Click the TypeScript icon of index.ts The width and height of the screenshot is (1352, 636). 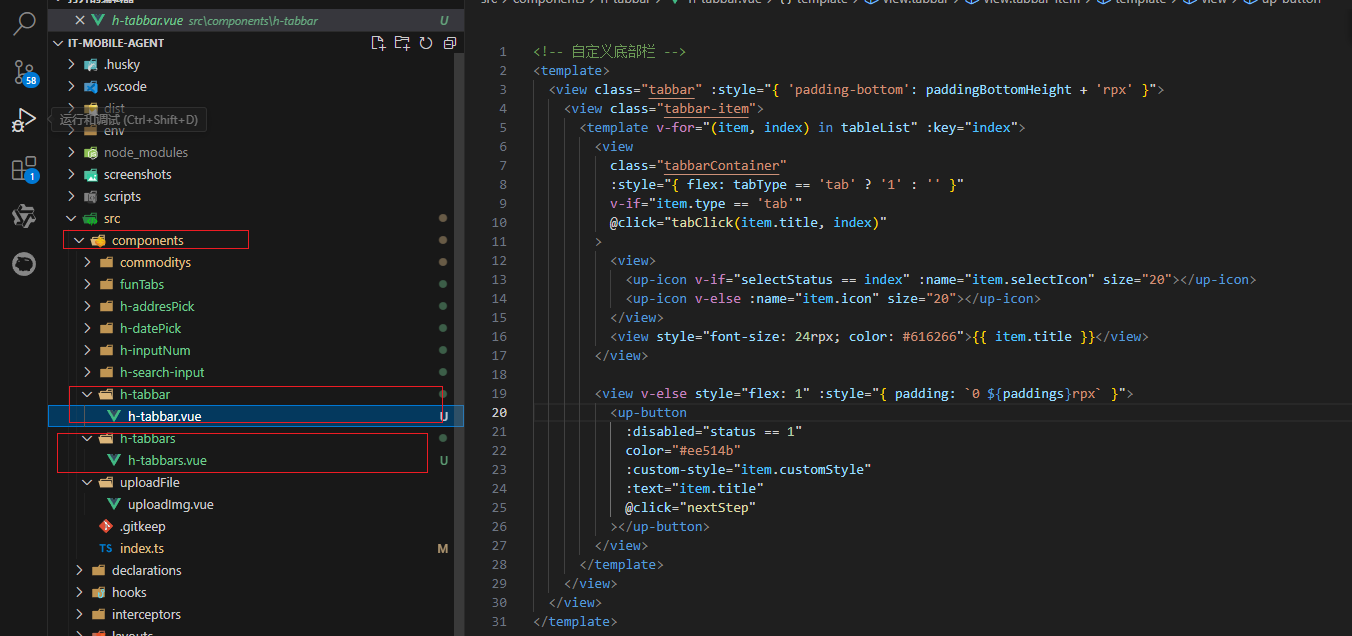pyautogui.click(x=106, y=548)
